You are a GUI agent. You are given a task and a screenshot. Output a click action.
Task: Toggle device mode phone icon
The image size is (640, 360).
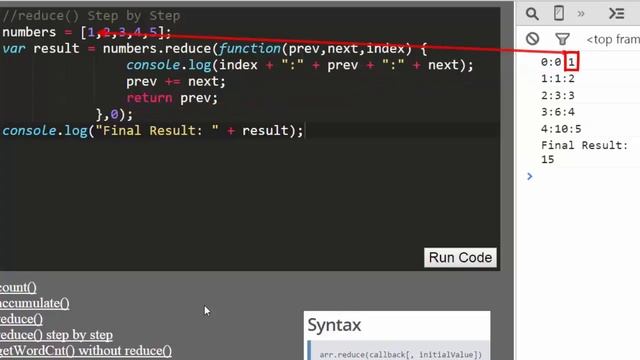click(559, 13)
